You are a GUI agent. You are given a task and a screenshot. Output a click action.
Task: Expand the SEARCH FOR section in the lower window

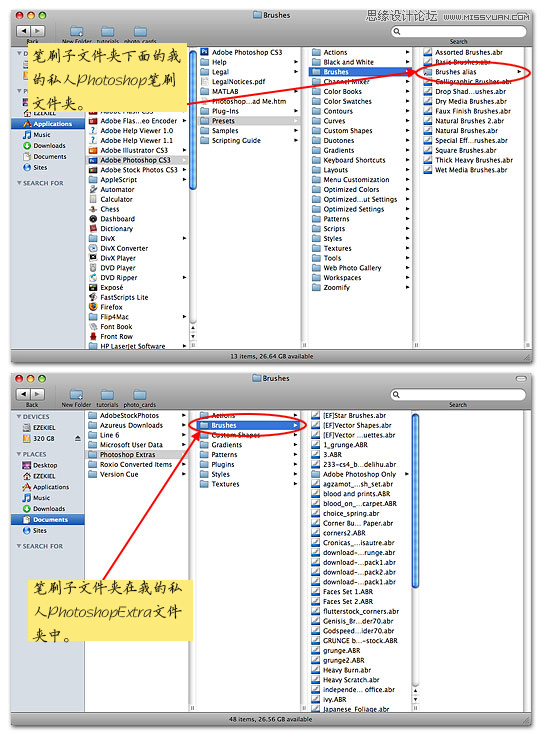(19, 546)
